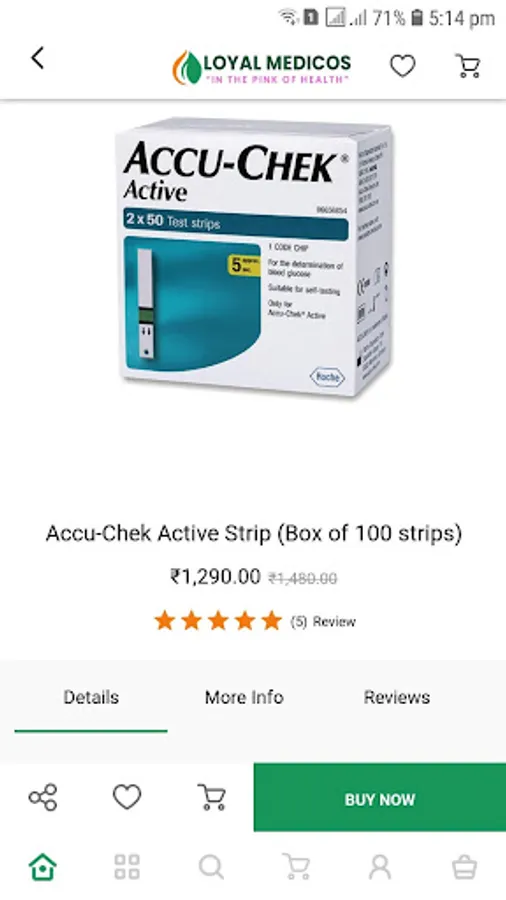Open categories grid in bottom navigation

(x=127, y=867)
